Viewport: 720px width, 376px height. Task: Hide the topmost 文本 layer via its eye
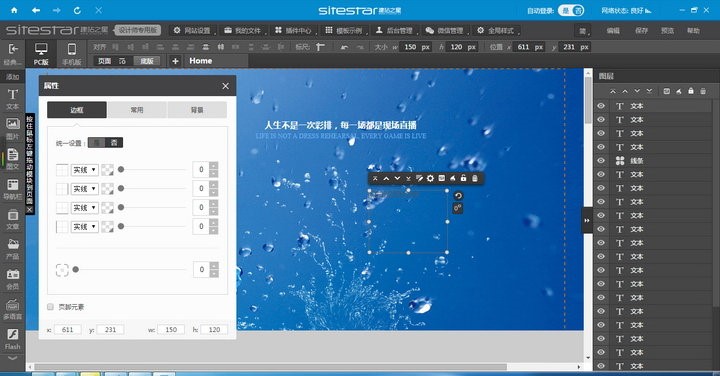[x=601, y=106]
